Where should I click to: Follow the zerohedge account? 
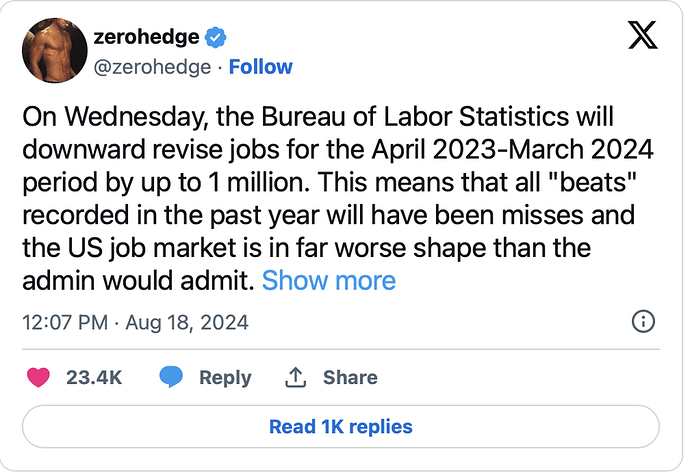(x=261, y=67)
